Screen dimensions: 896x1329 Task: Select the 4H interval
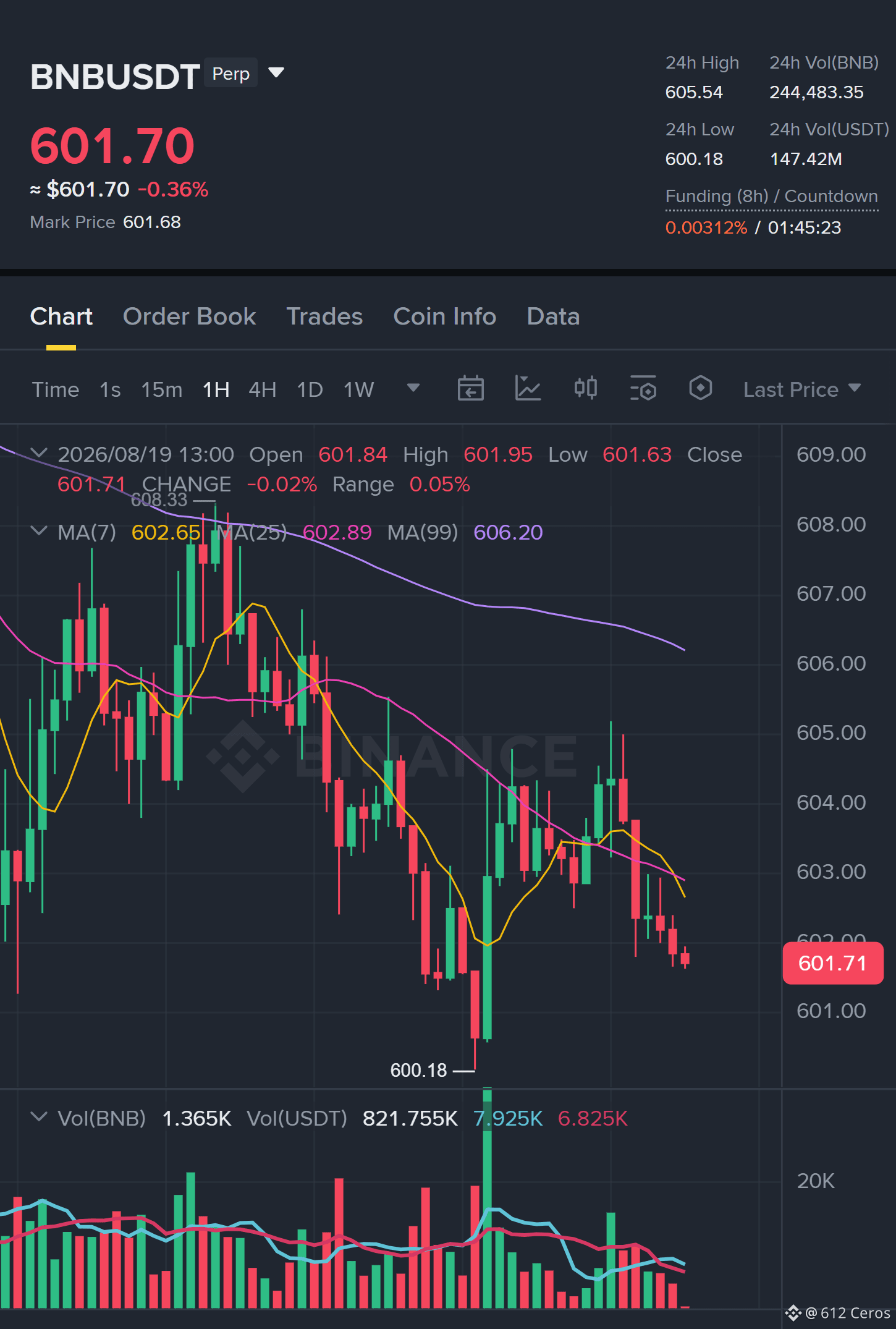click(x=263, y=389)
